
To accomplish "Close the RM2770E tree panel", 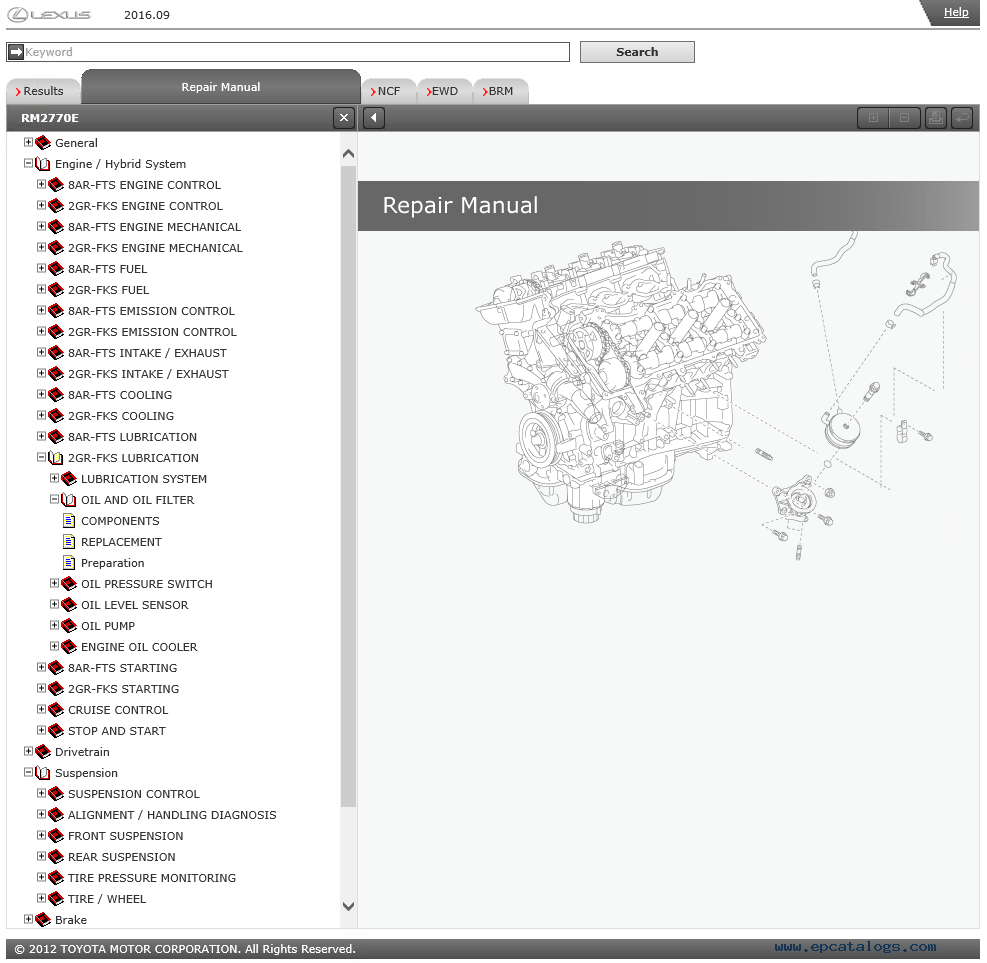I will coord(344,118).
